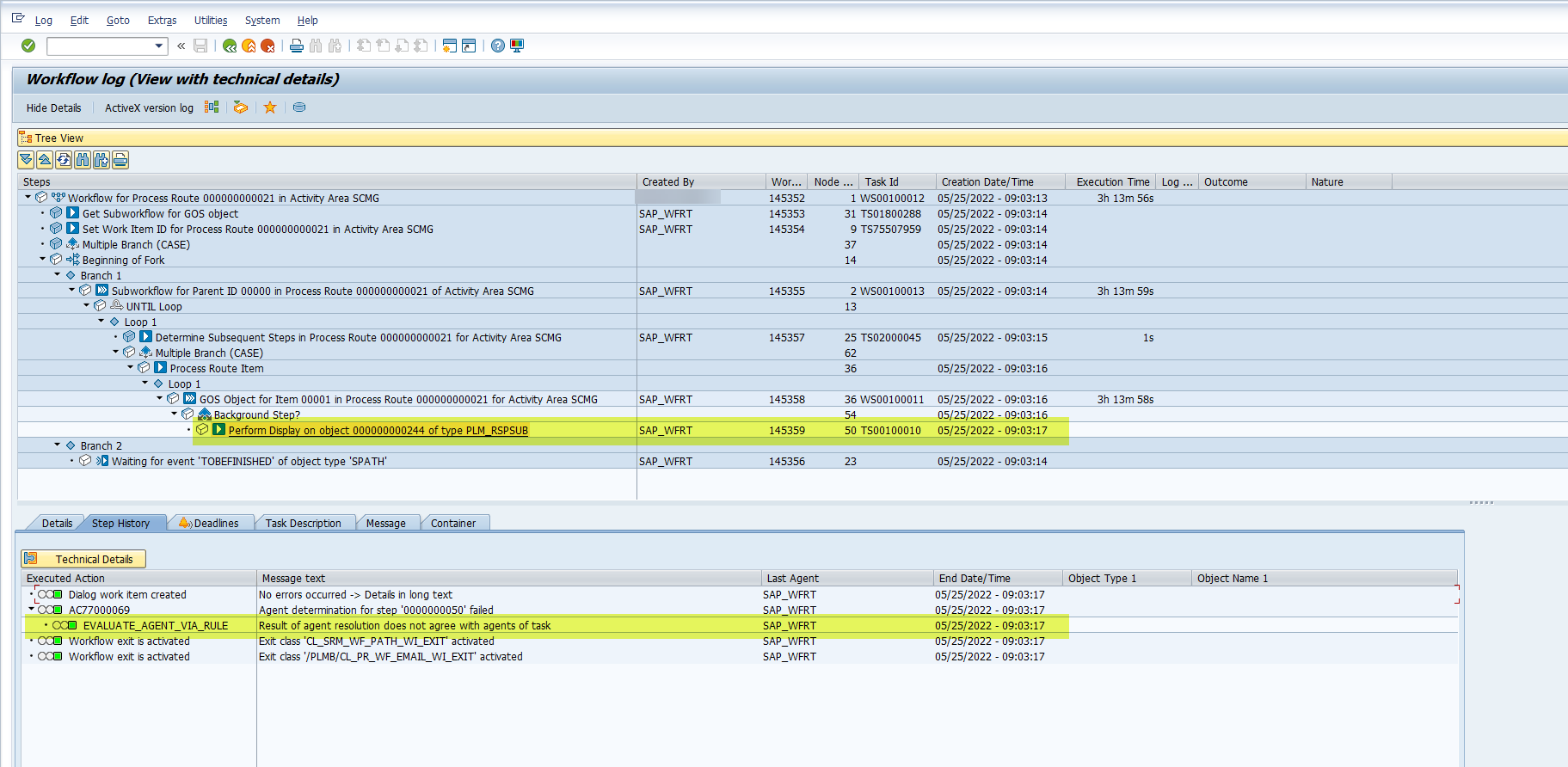Collapse the Branch 2 node

(58, 445)
